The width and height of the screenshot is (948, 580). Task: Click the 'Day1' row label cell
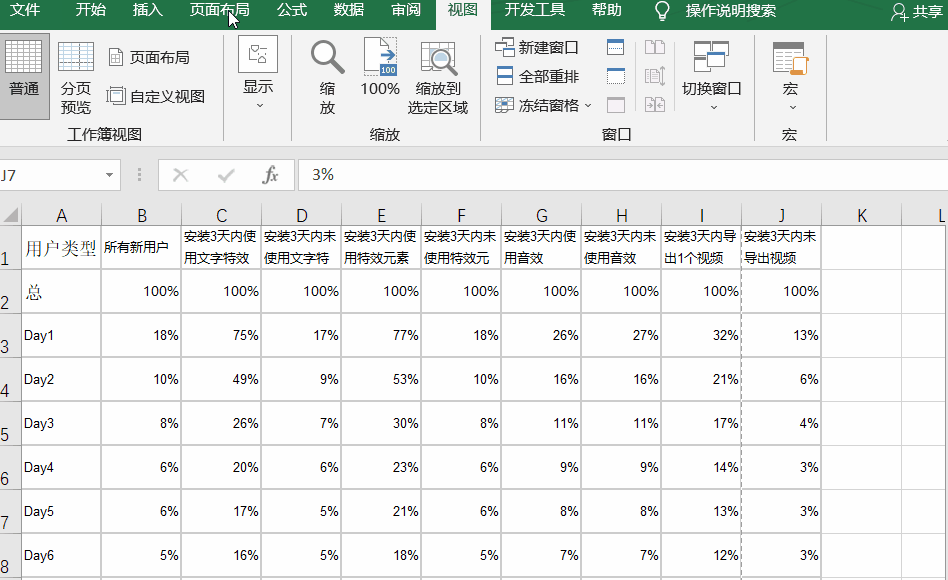(61, 335)
